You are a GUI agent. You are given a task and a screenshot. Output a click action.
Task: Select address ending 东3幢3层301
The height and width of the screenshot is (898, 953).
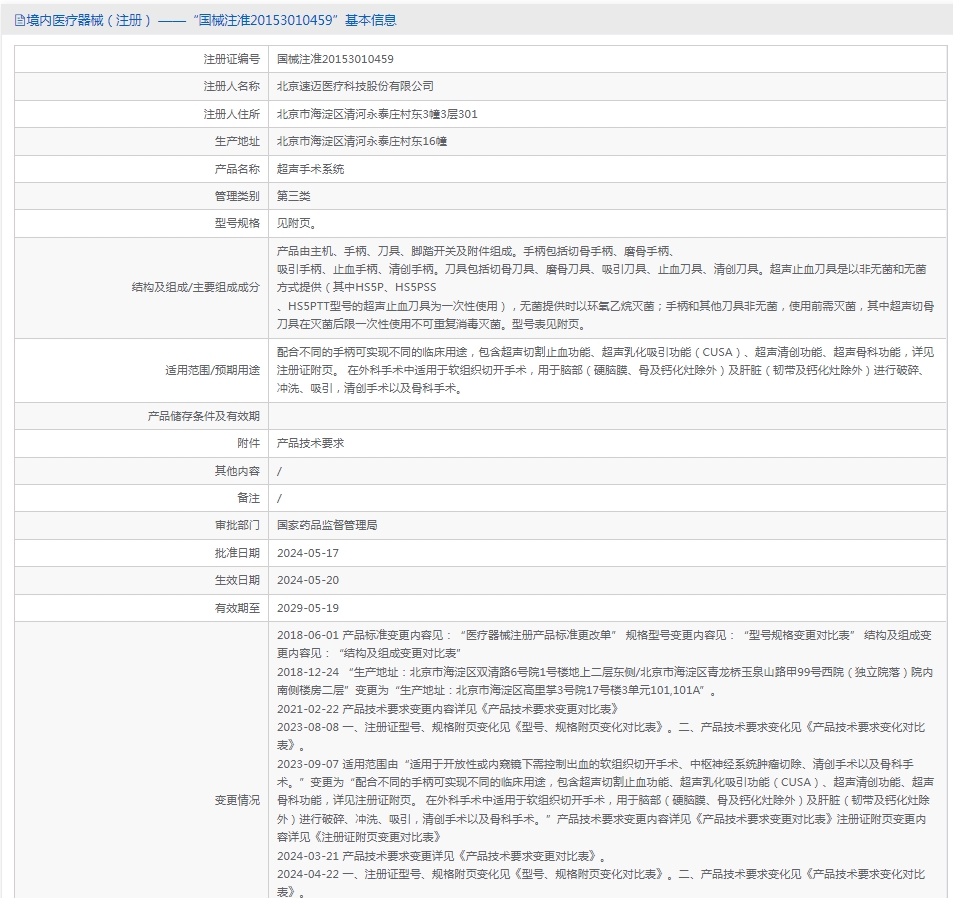coord(377,114)
